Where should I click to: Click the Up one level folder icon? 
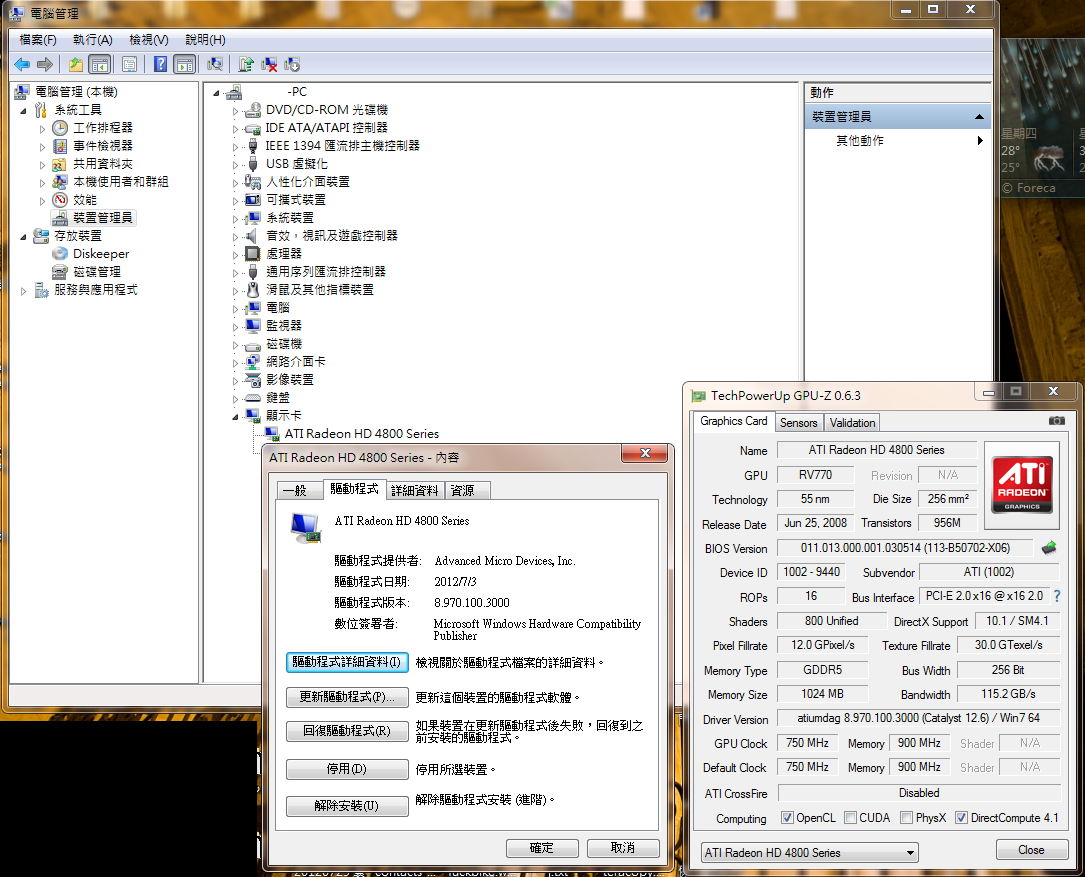tap(75, 64)
